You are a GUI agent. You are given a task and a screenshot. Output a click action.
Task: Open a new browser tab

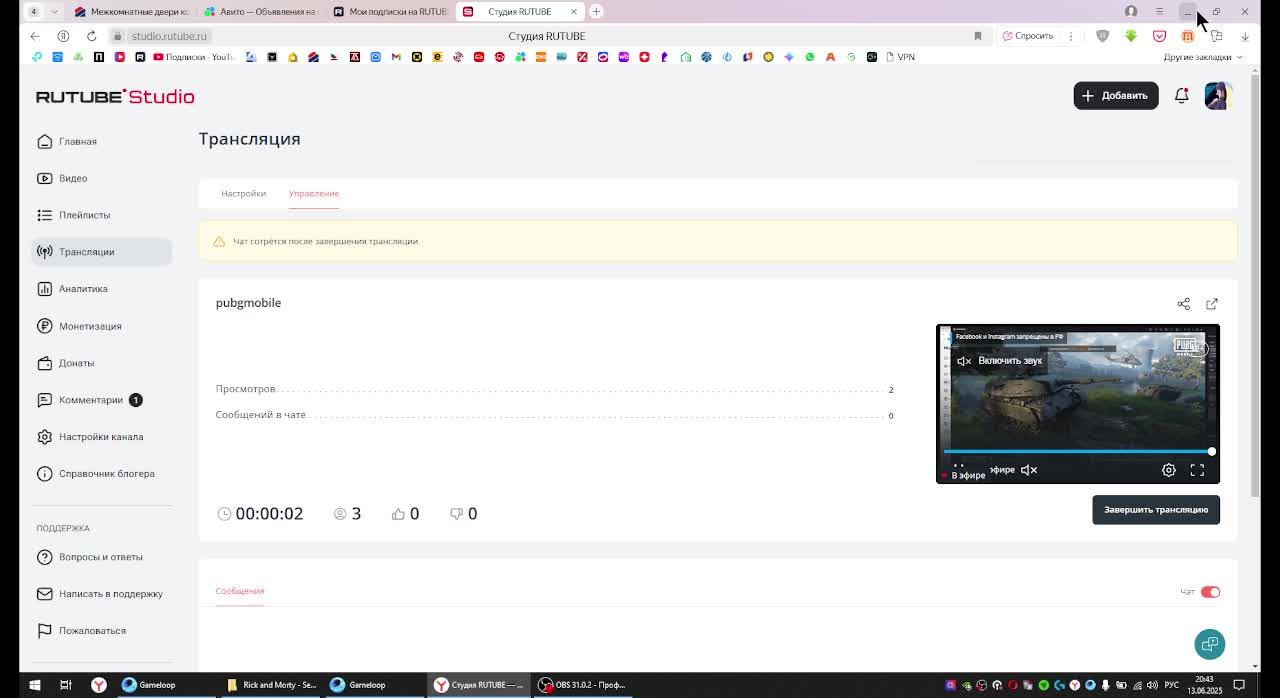tap(596, 11)
